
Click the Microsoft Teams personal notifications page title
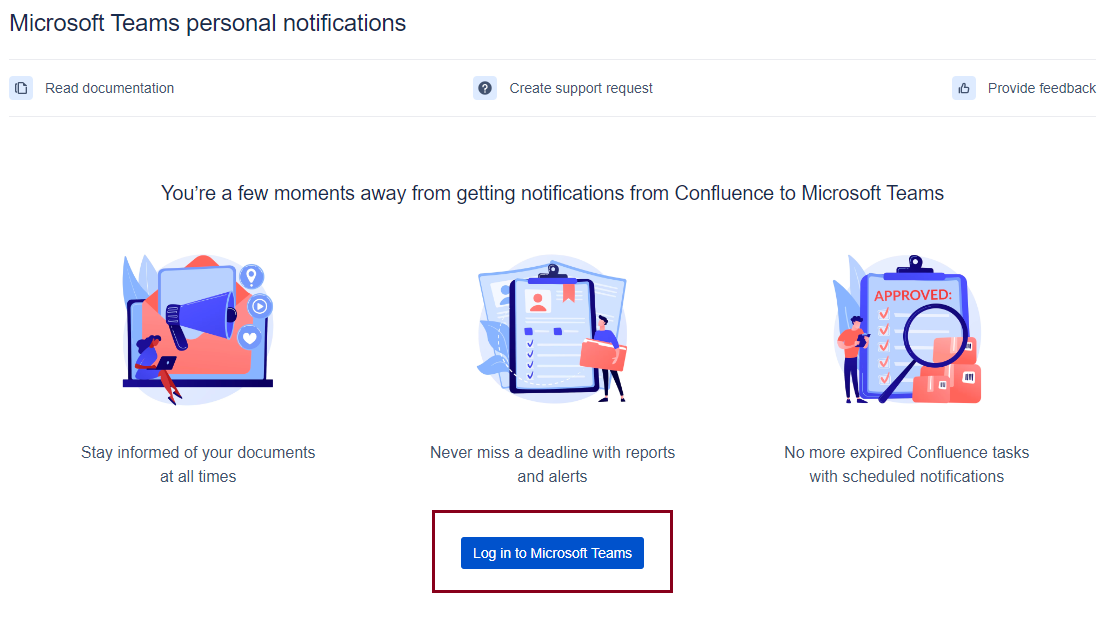tap(207, 22)
